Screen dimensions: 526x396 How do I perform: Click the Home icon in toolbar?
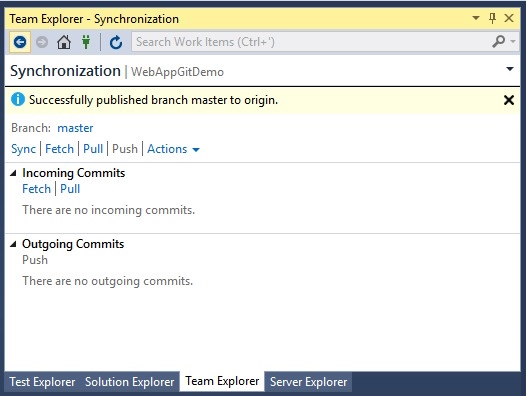point(64,42)
